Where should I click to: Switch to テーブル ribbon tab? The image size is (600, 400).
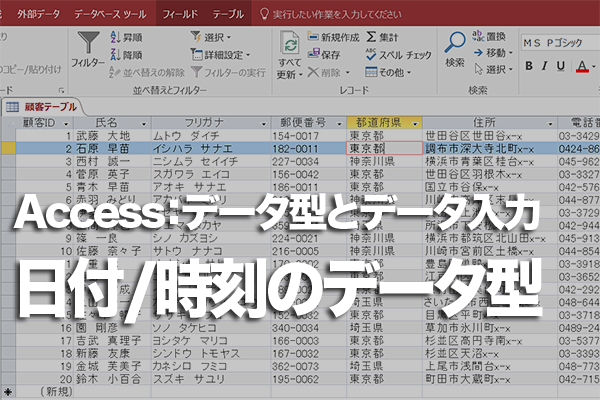coord(228,14)
